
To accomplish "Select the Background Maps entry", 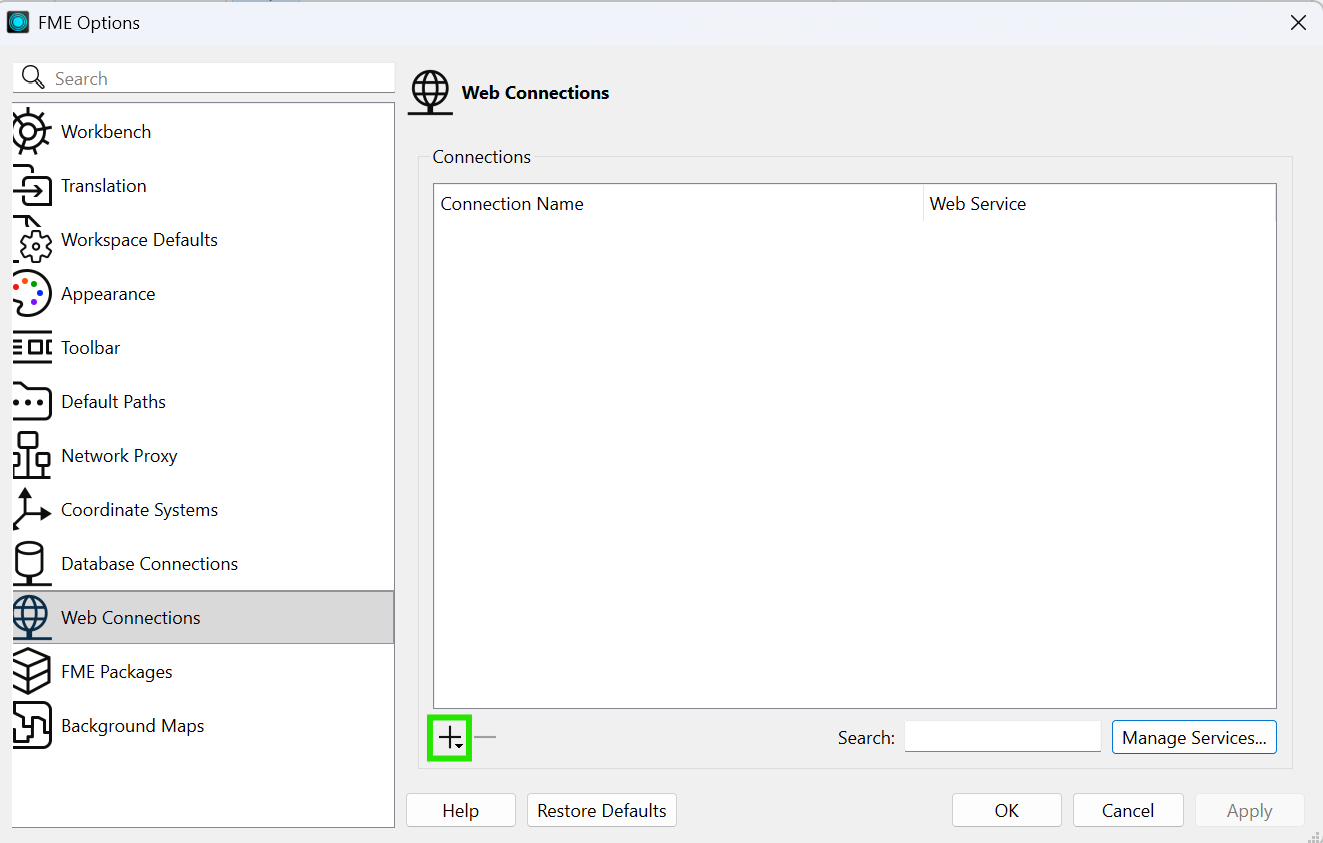I will tap(203, 726).
